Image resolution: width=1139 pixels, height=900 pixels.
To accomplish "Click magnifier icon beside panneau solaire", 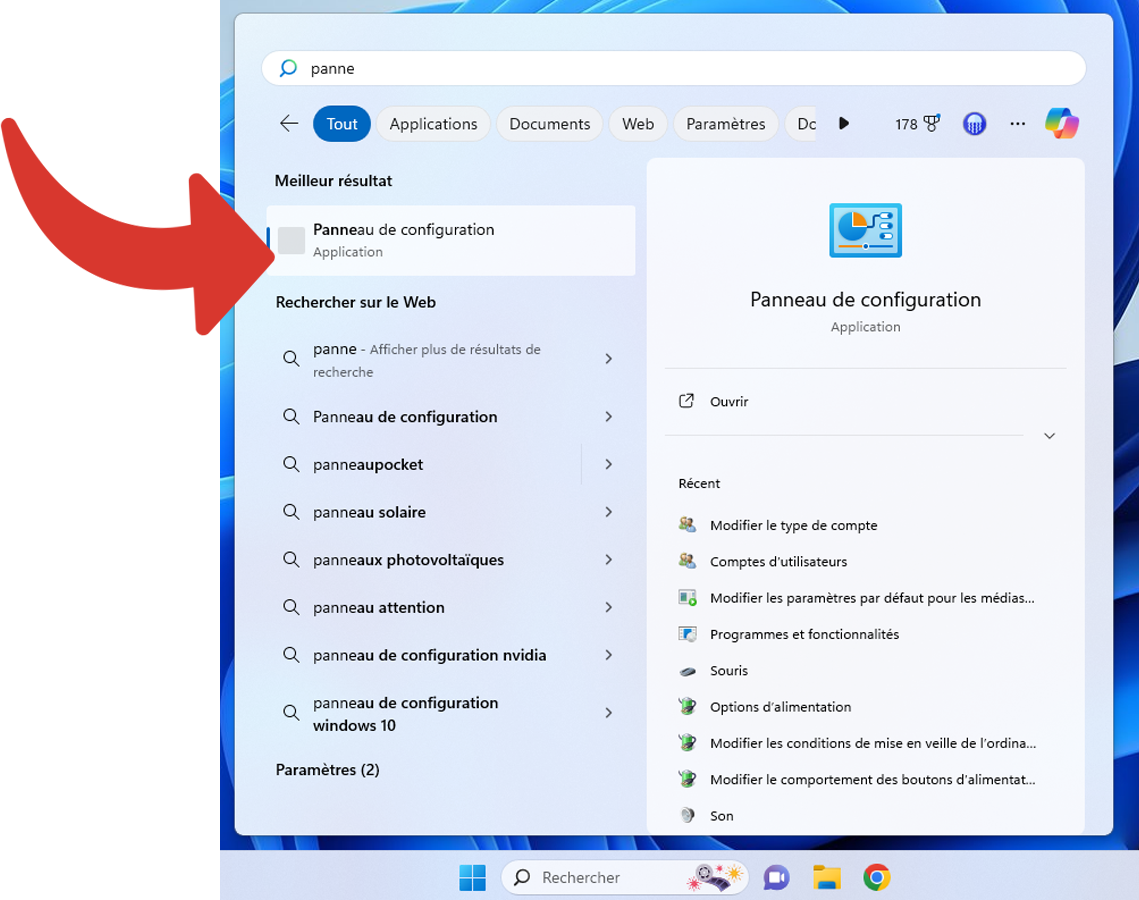I will [291, 512].
